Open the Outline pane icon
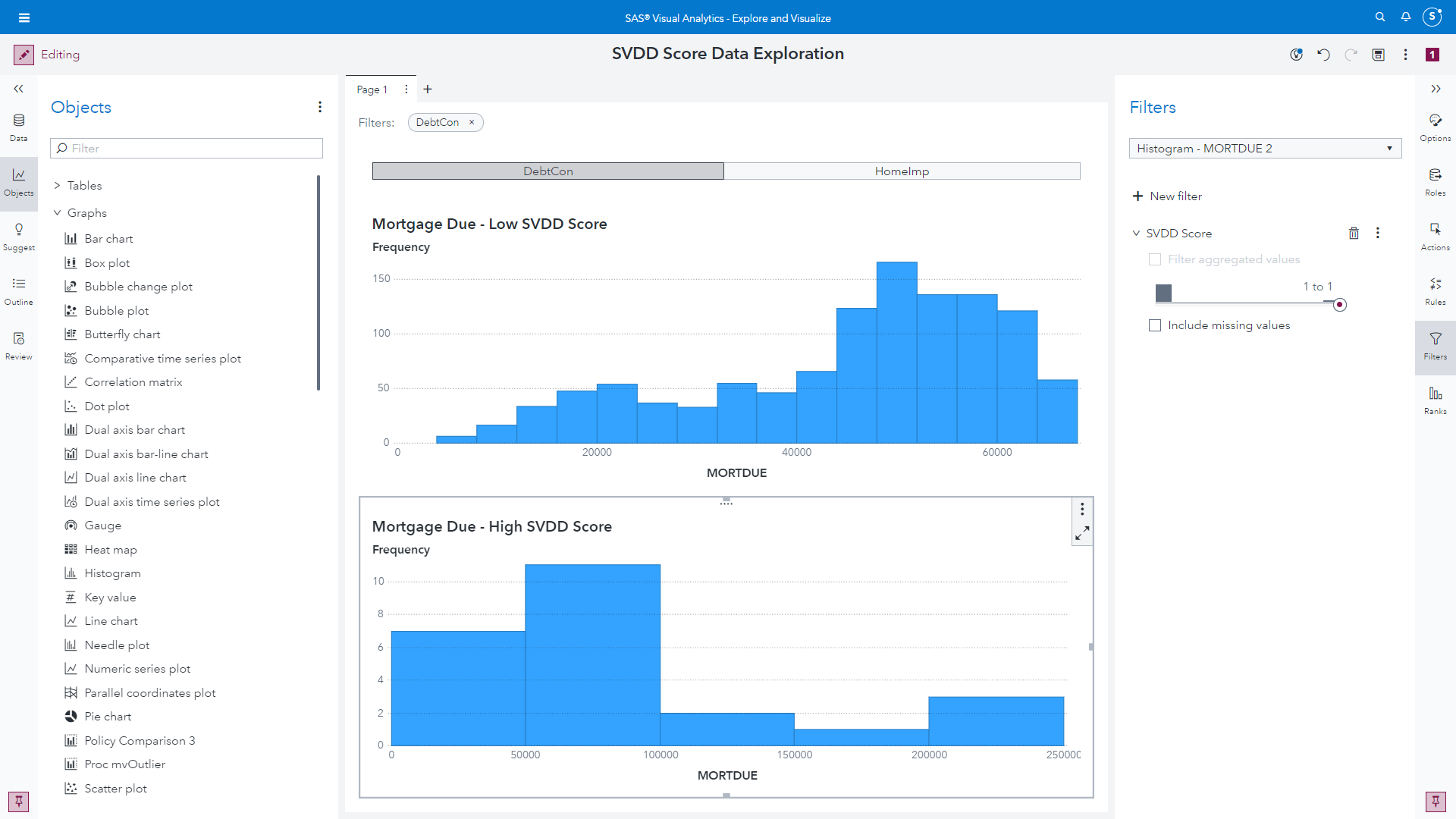 pos(19,290)
